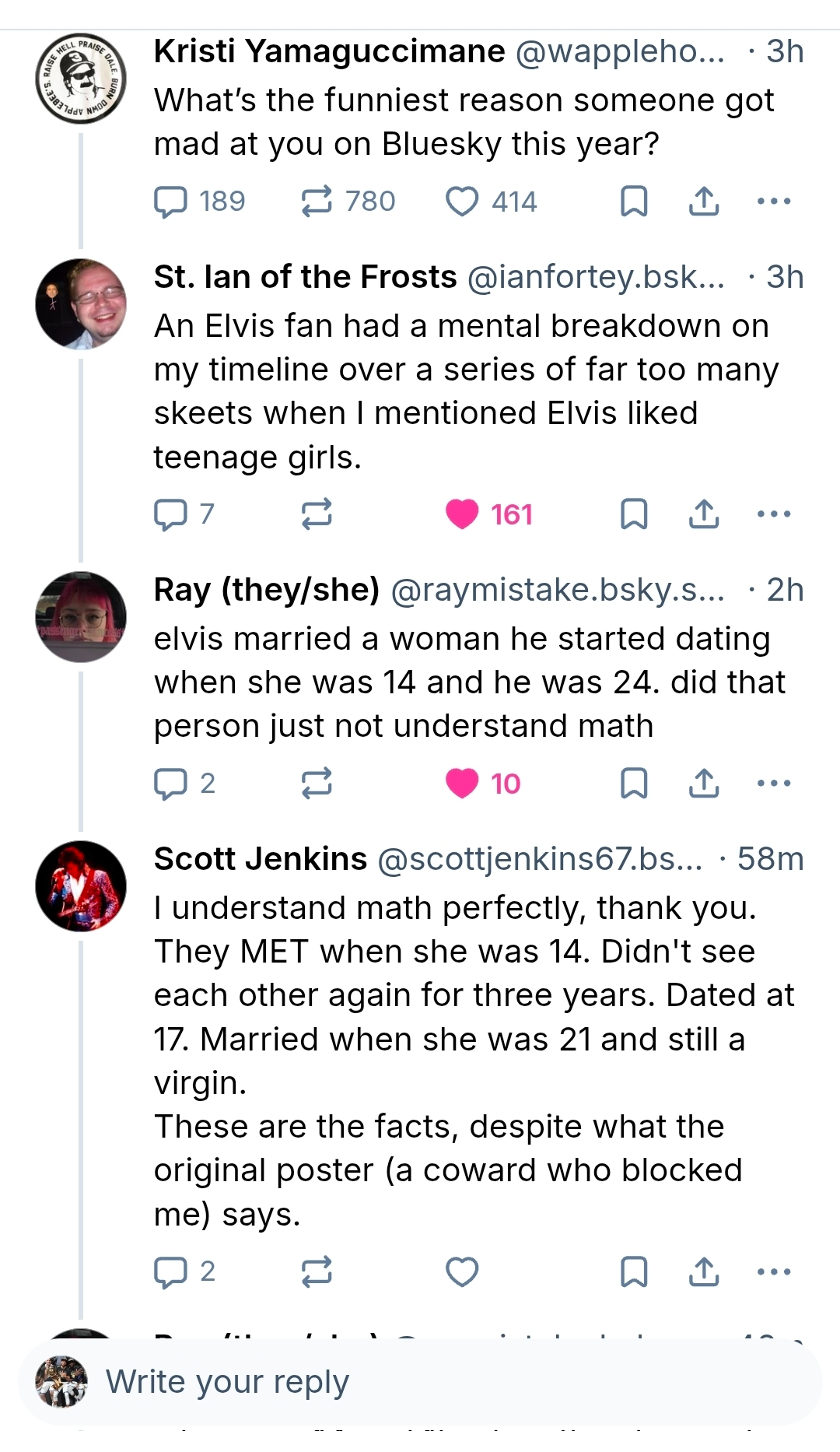Bookmark Kristi Yamaguccimane's post
Screen dimensions: 840x1452
pos(634,202)
